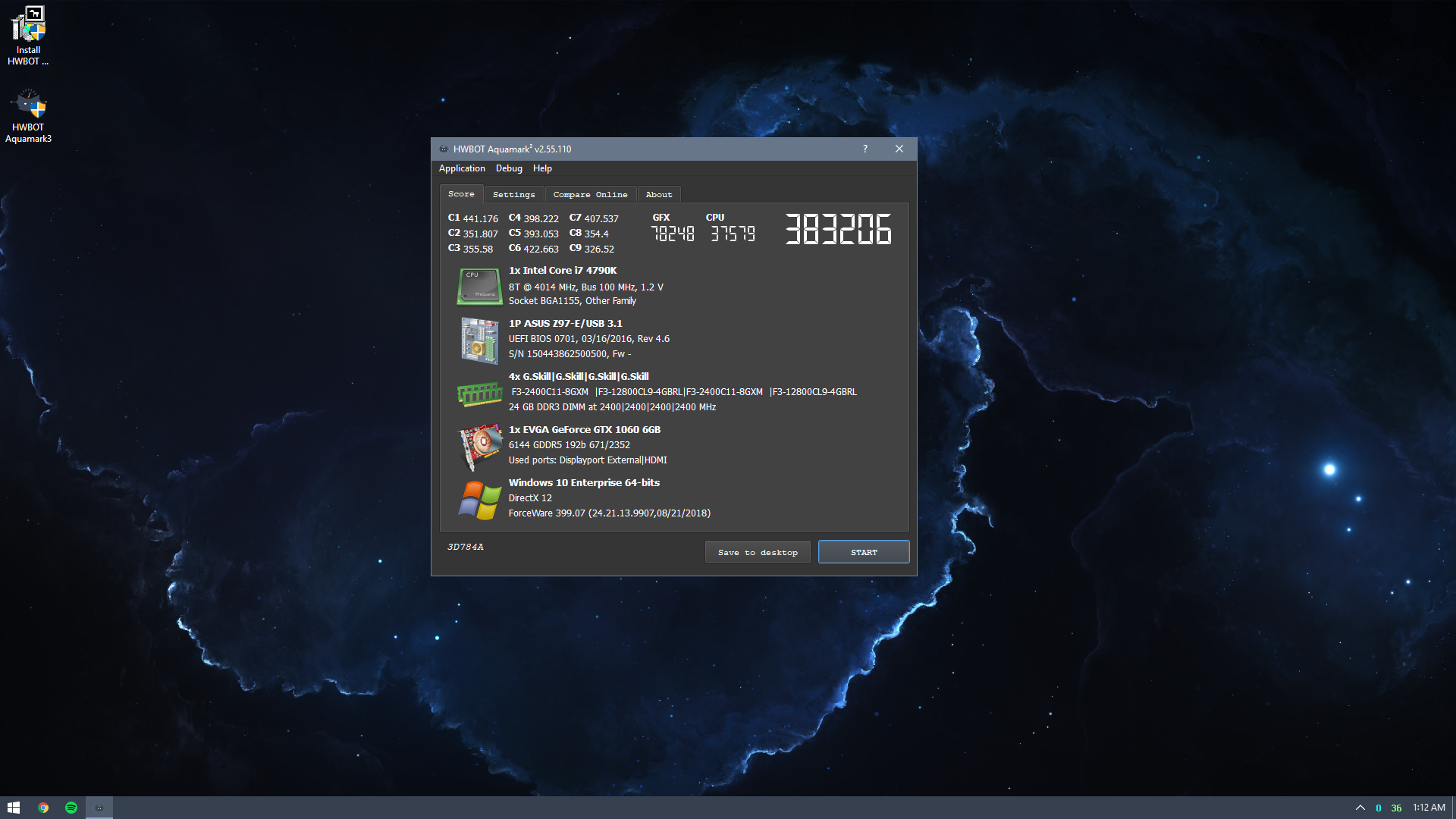Open the Application menu
Screen dimensions: 1456x819
tap(462, 168)
